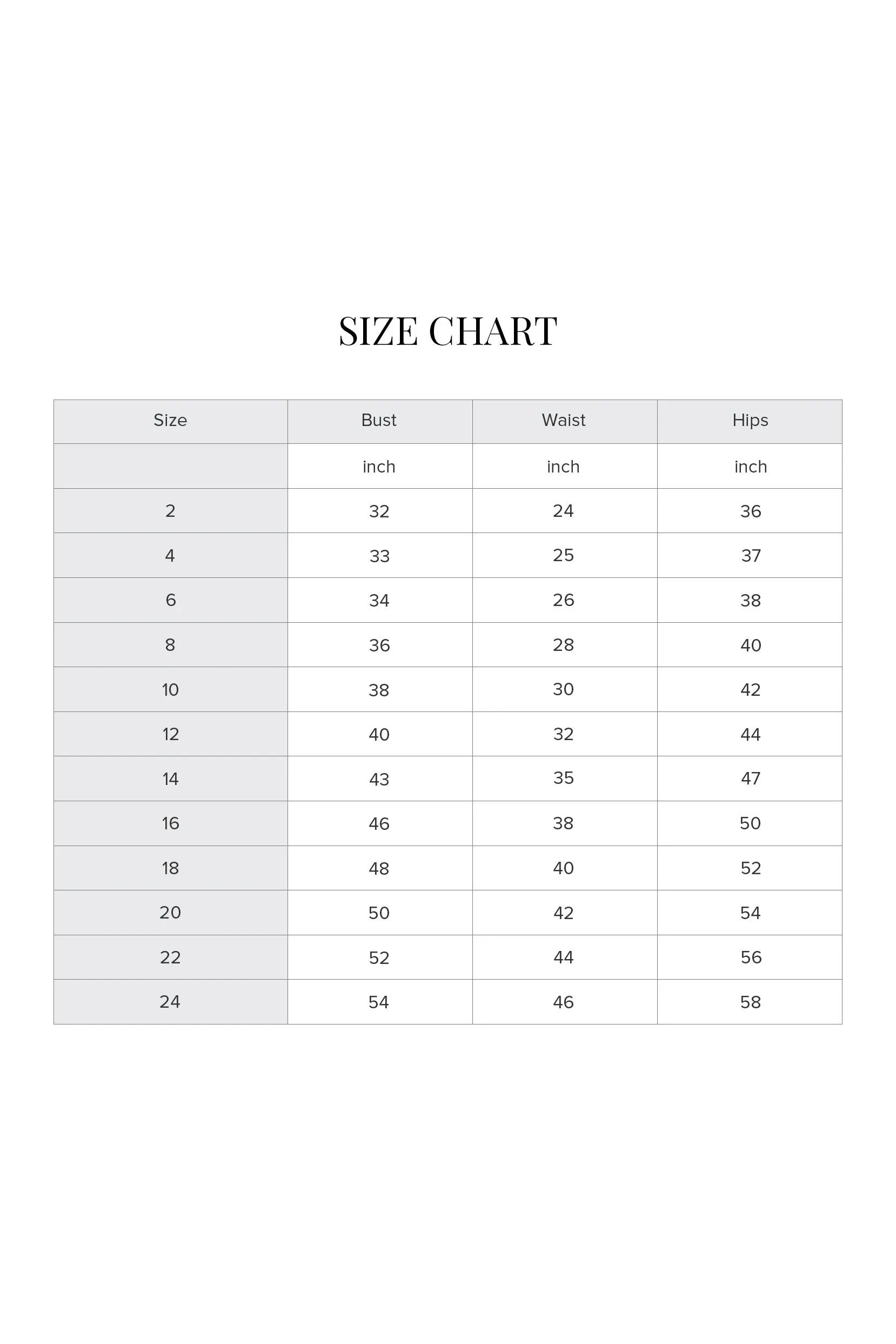Click the Hips column header
896x1344 pixels.
coord(750,420)
